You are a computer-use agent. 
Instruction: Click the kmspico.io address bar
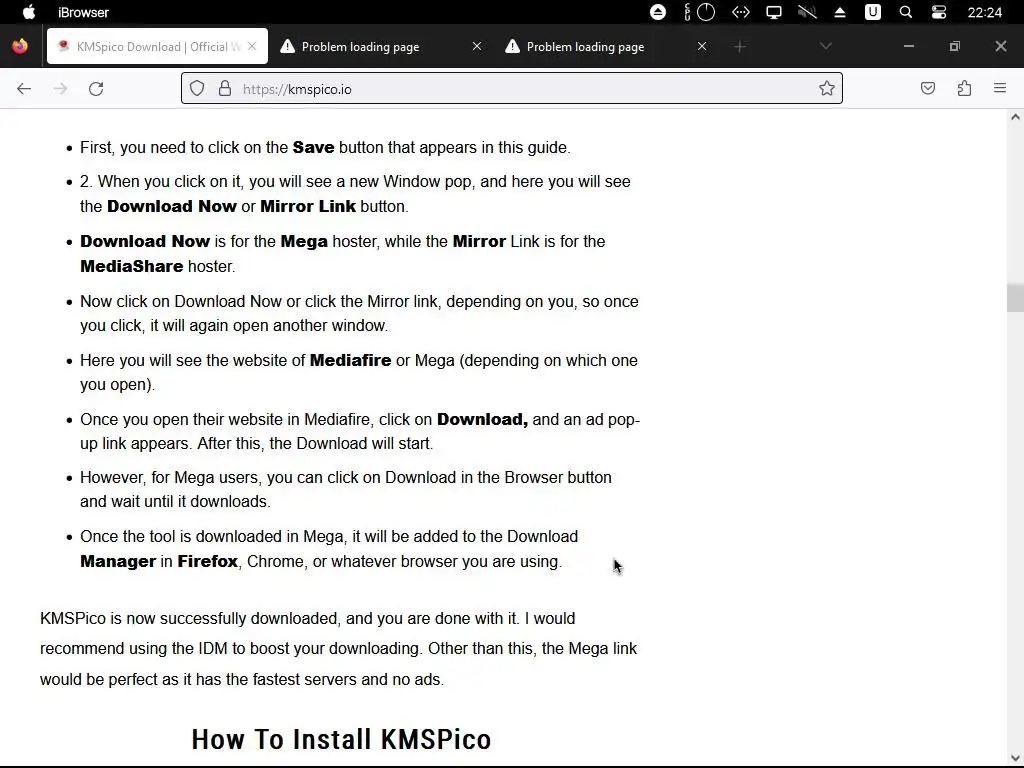511,89
